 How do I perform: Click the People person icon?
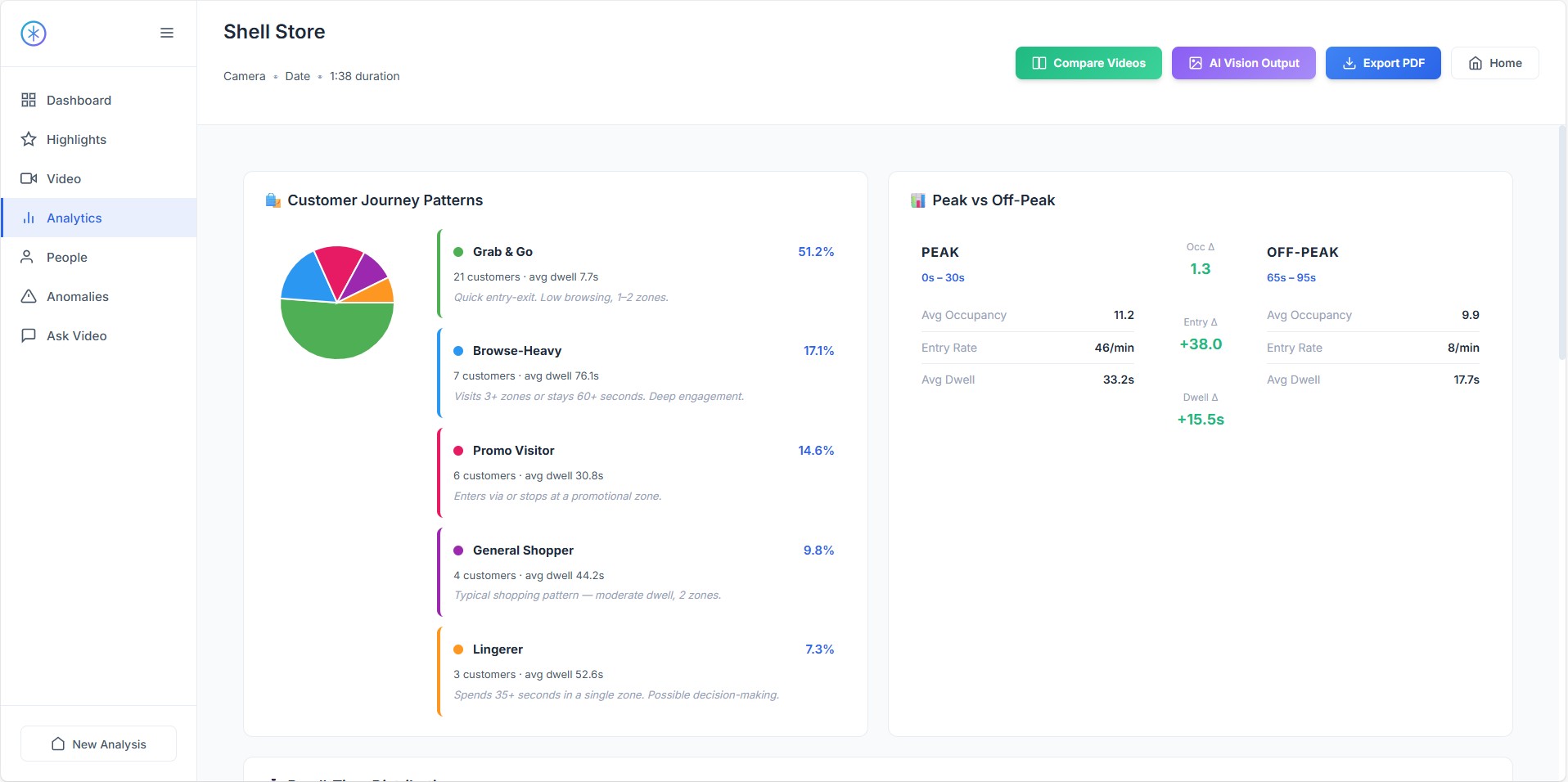pos(28,257)
